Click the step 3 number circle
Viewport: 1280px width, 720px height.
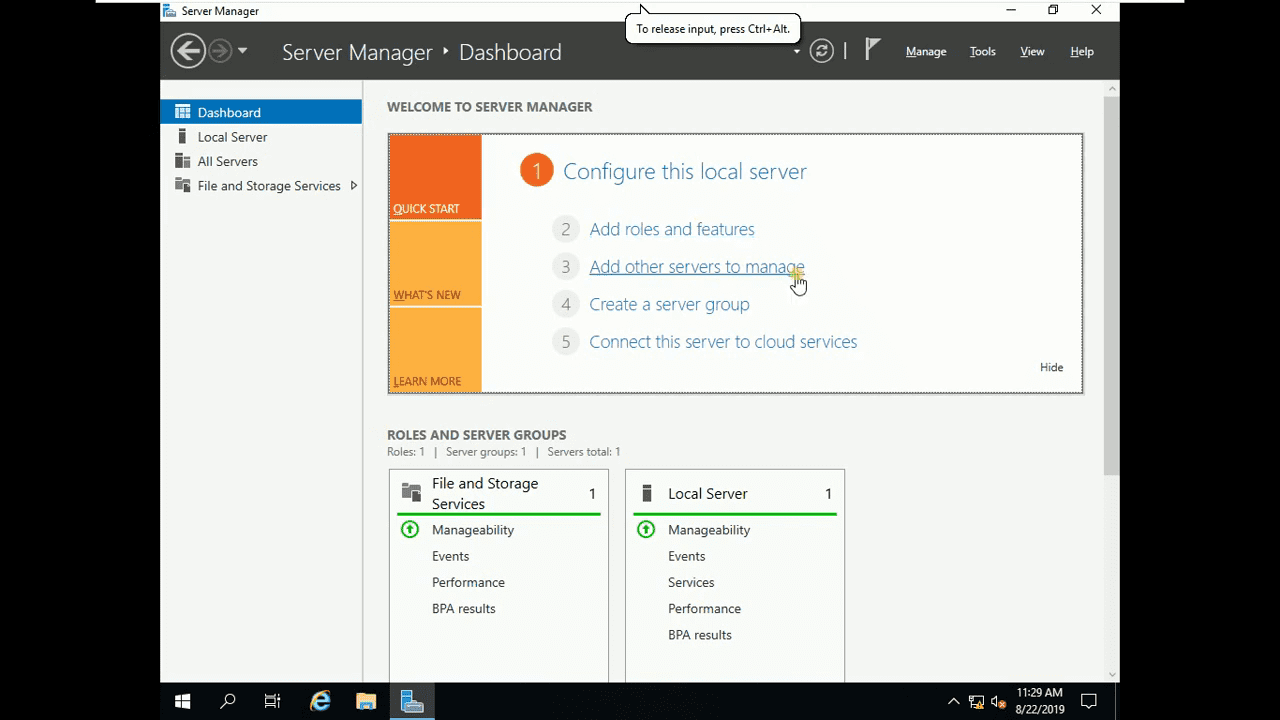[565, 267]
